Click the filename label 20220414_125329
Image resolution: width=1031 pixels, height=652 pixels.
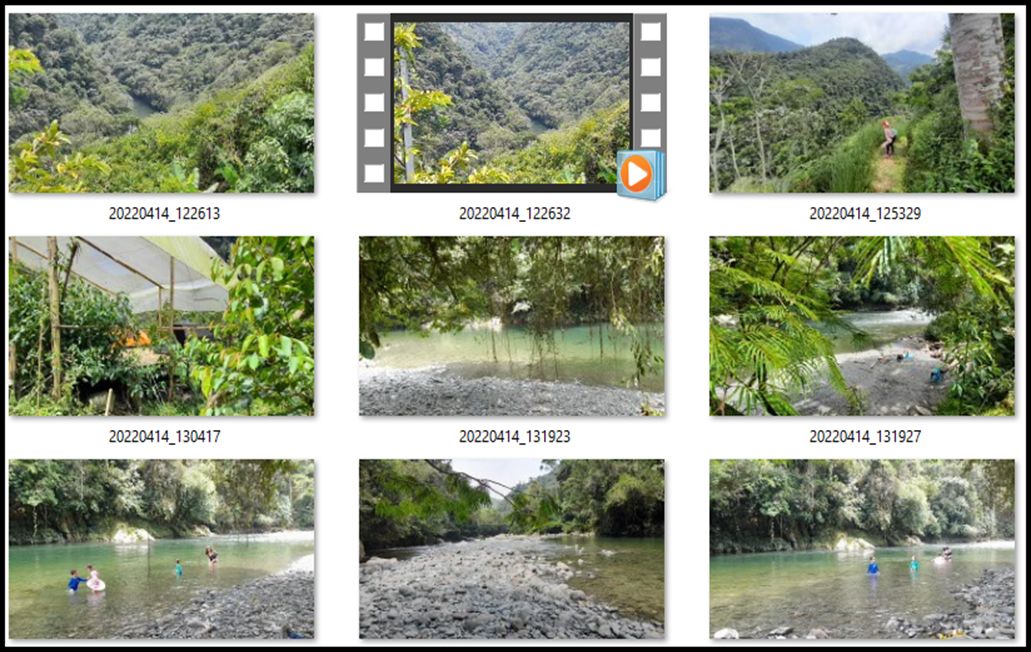point(864,213)
